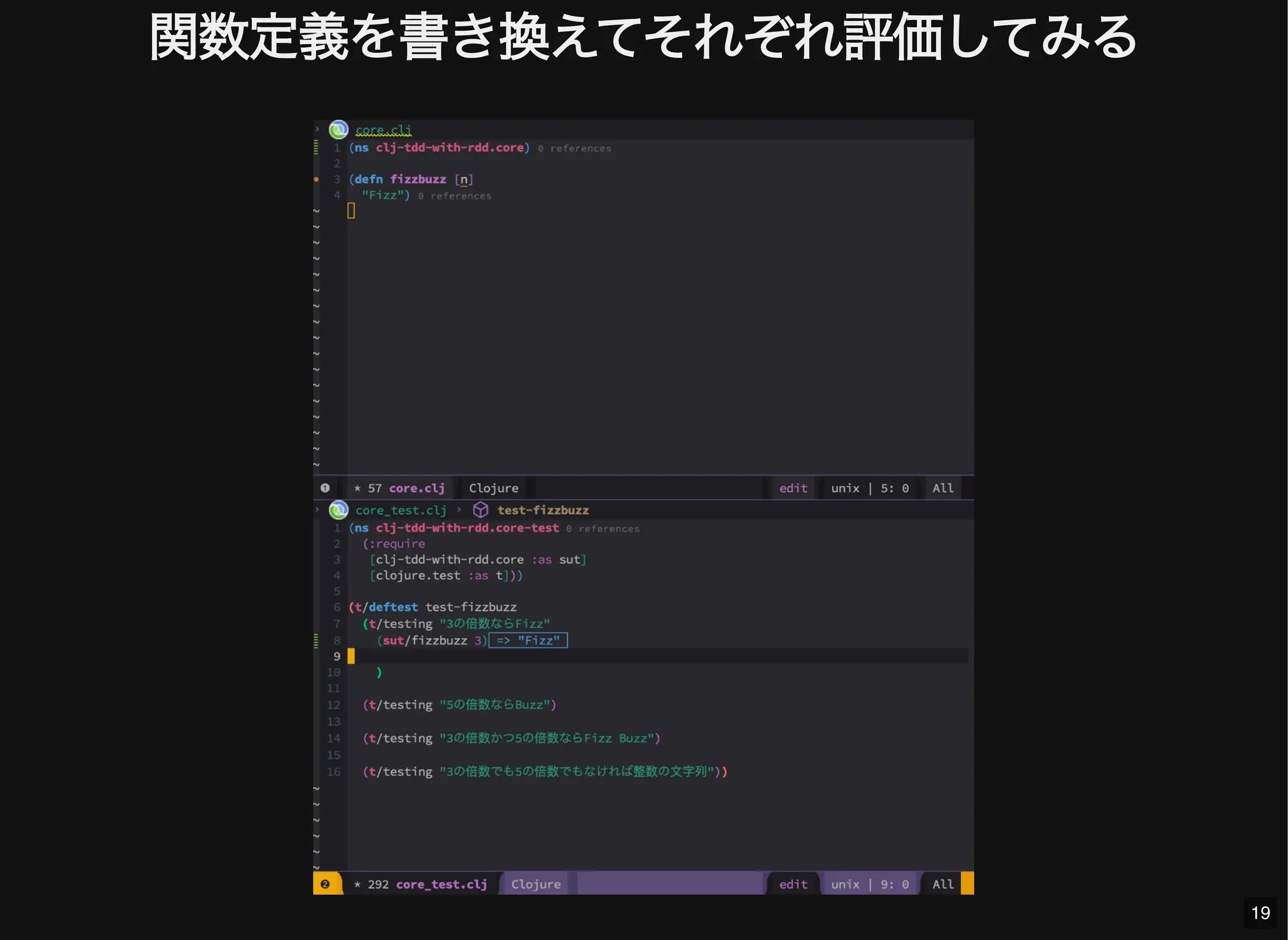
Task: Click size 57 in top modeline
Action: (375, 488)
